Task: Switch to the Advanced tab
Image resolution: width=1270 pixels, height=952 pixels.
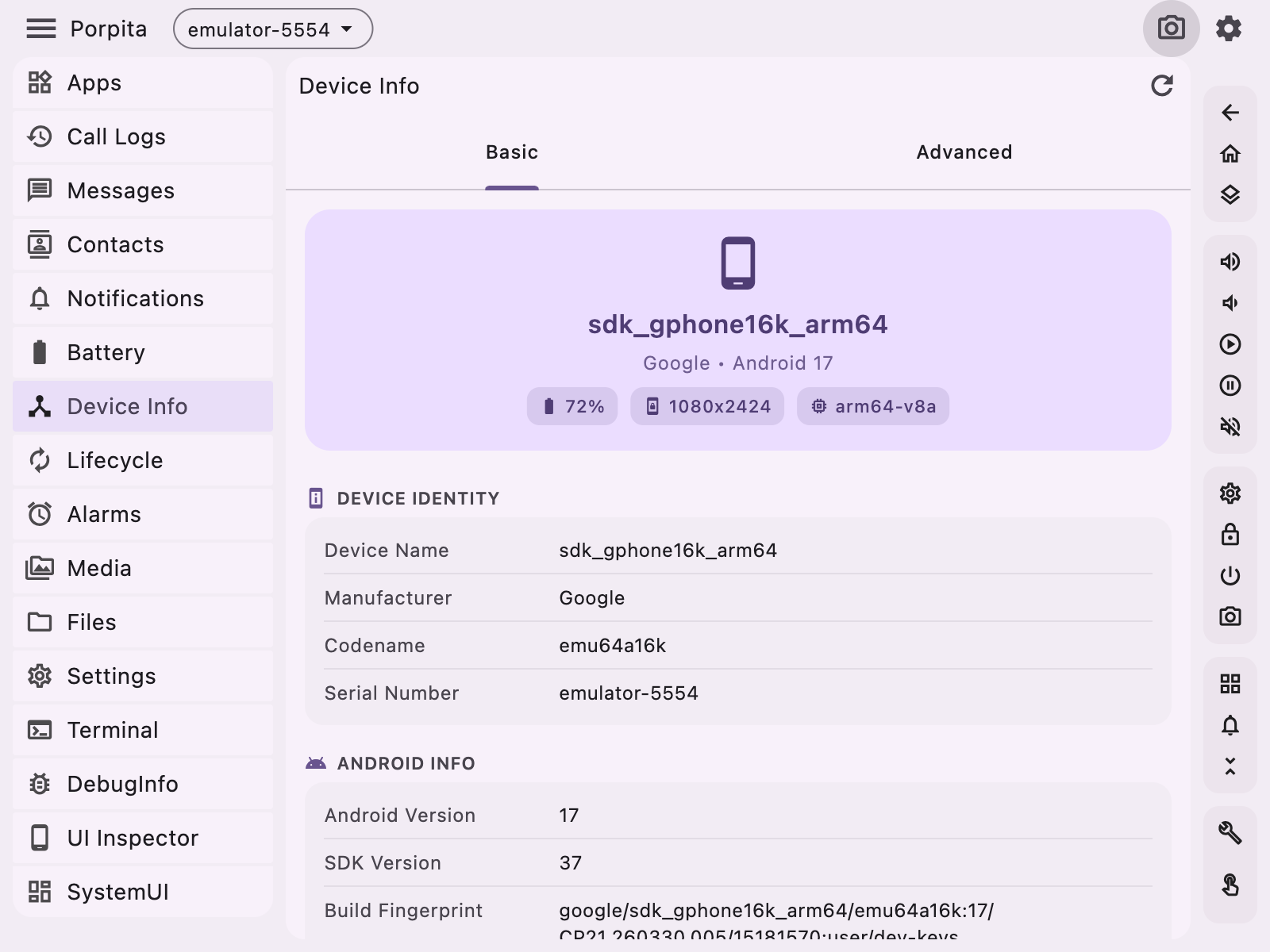Action: point(964,152)
